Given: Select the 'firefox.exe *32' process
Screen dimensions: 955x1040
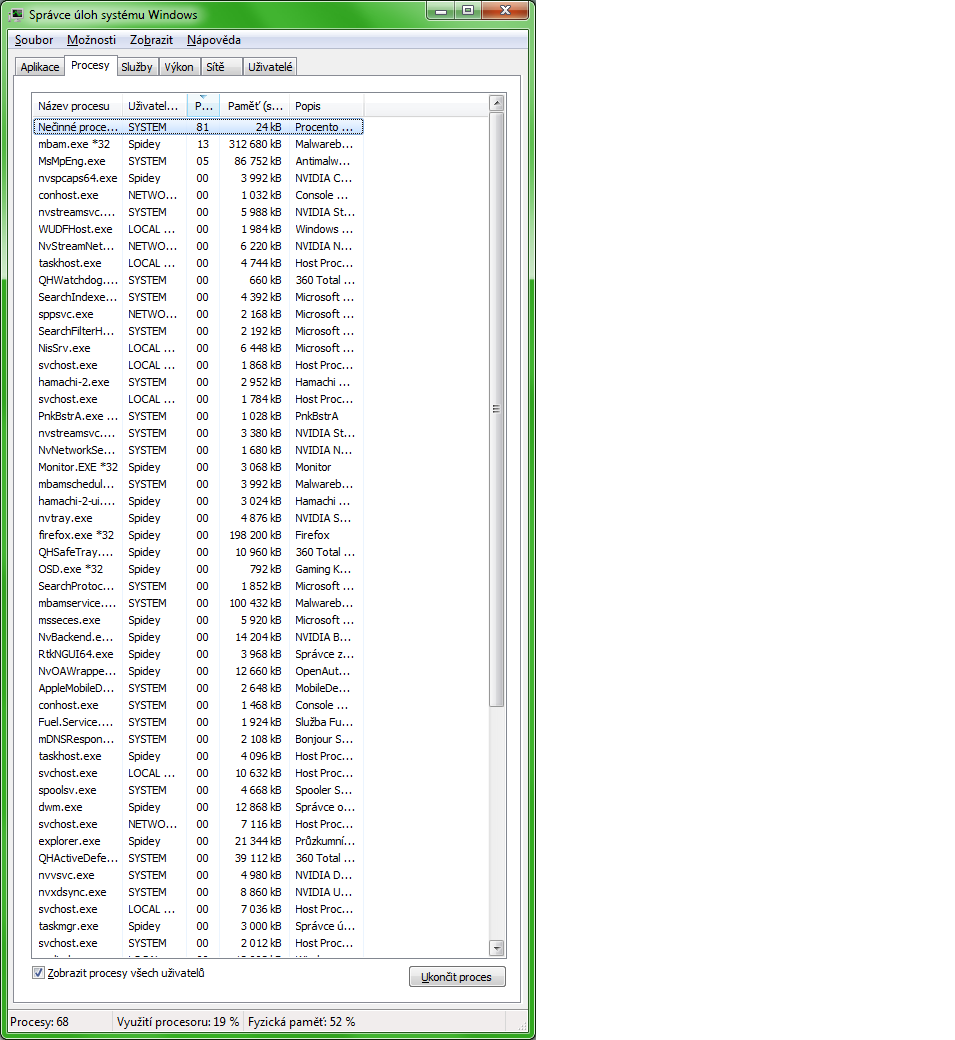Looking at the screenshot, I should (198, 535).
